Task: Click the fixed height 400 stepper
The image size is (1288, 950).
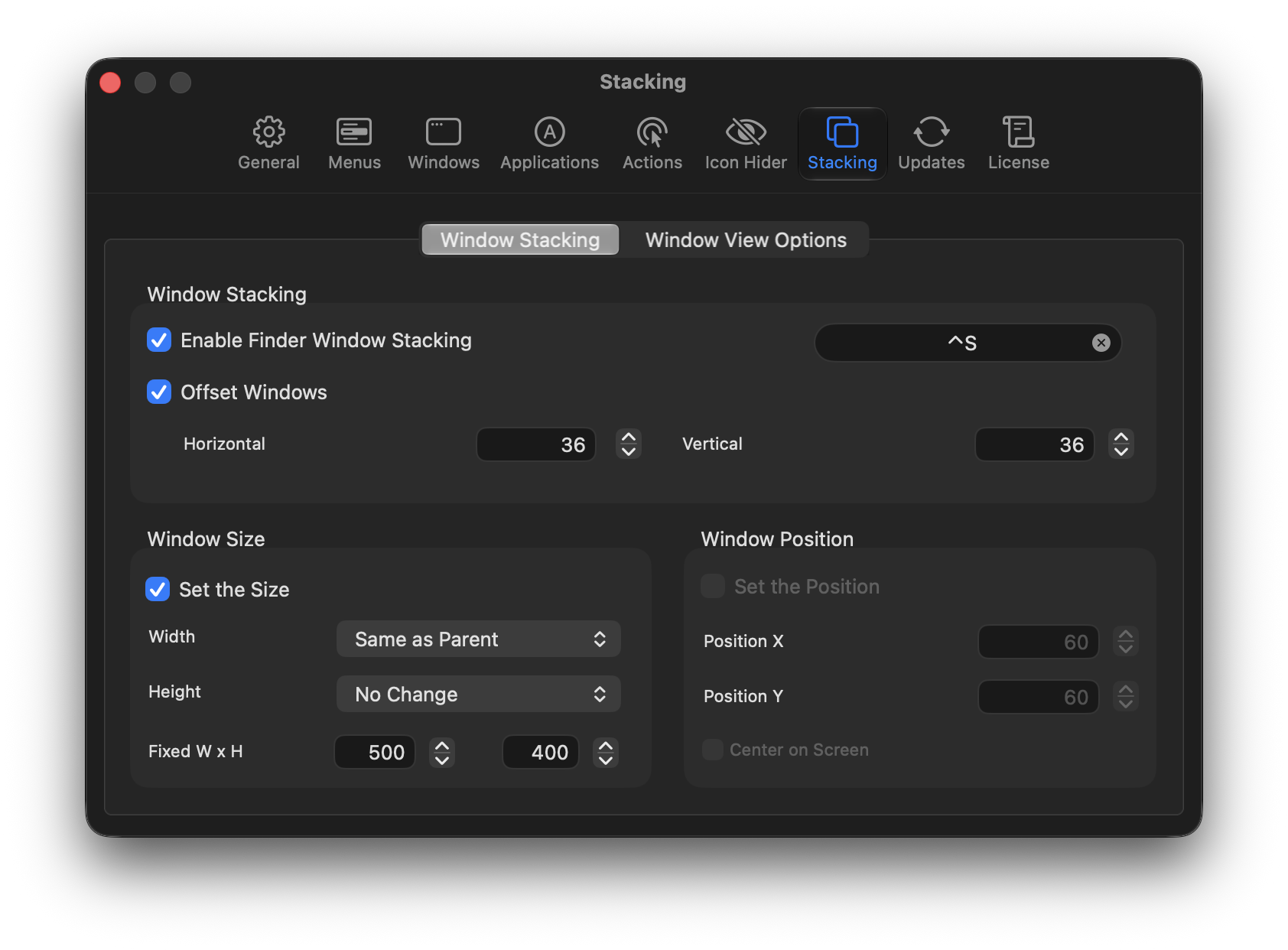Action: tap(606, 752)
